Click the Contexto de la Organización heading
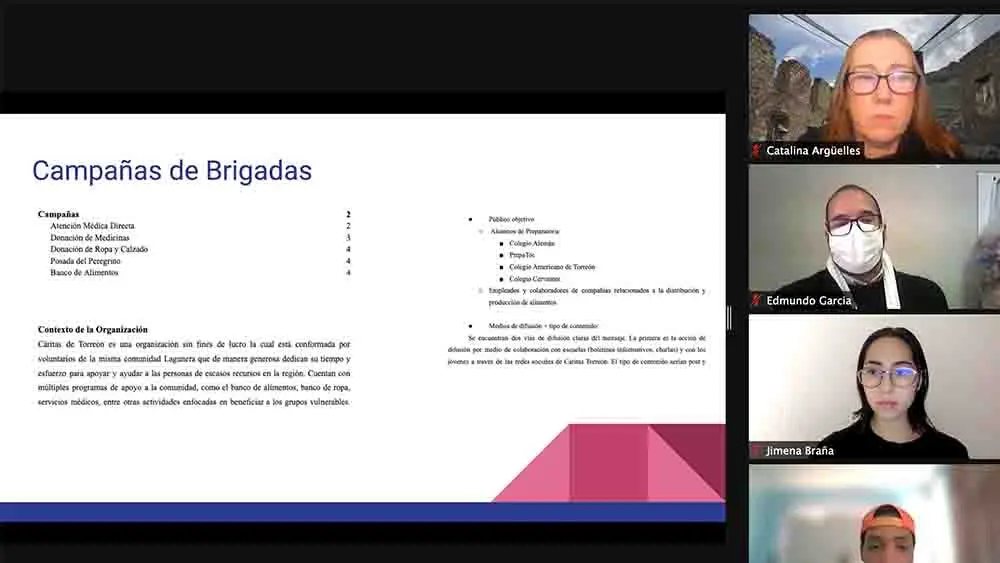Viewport: 1000px width, 563px height. tap(92, 329)
